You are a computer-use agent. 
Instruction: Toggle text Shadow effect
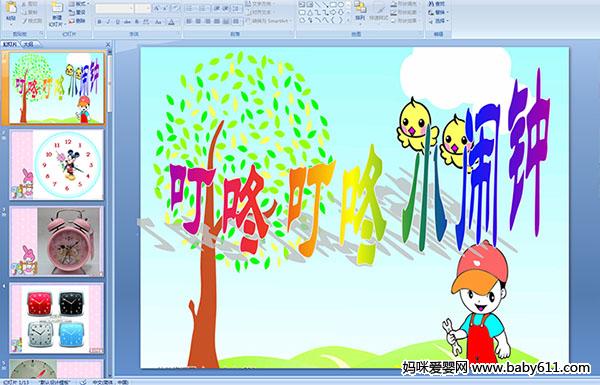tap(137, 22)
